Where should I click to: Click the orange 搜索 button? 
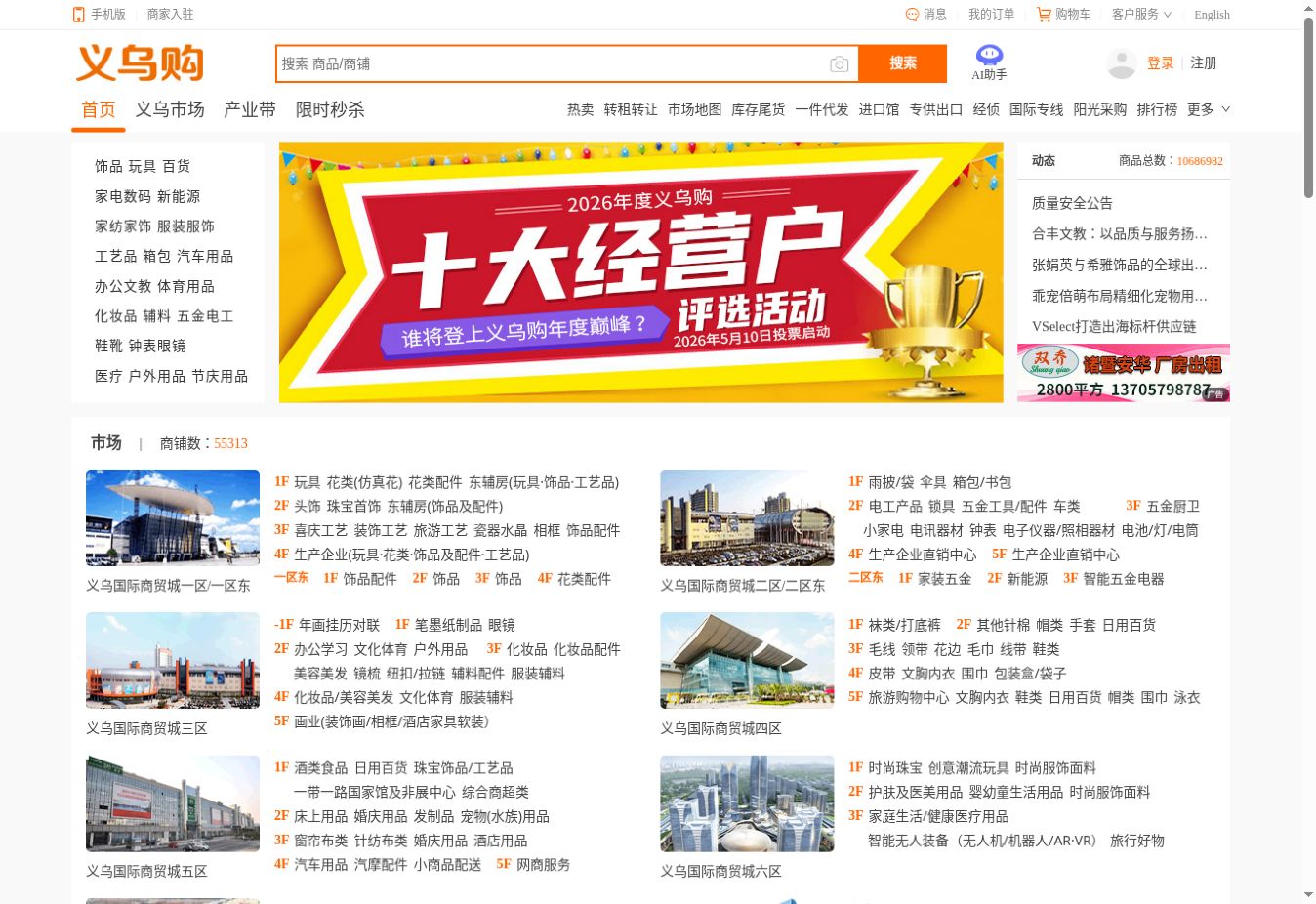[x=903, y=63]
